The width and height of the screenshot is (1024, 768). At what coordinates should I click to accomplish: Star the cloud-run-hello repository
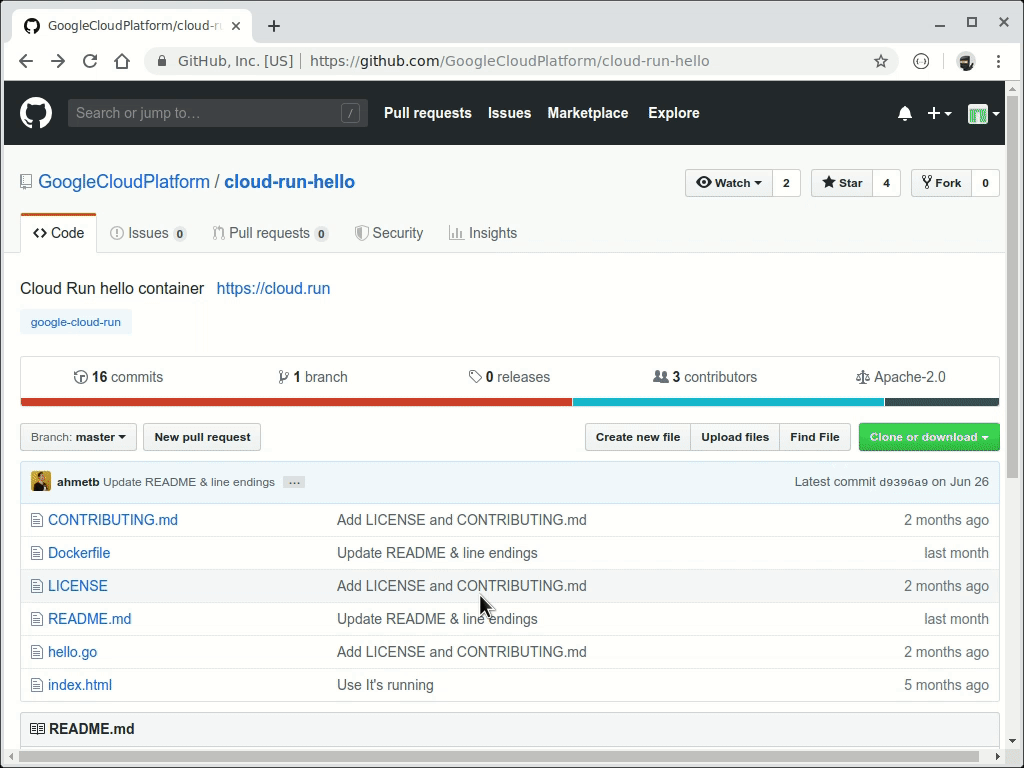click(x=842, y=183)
